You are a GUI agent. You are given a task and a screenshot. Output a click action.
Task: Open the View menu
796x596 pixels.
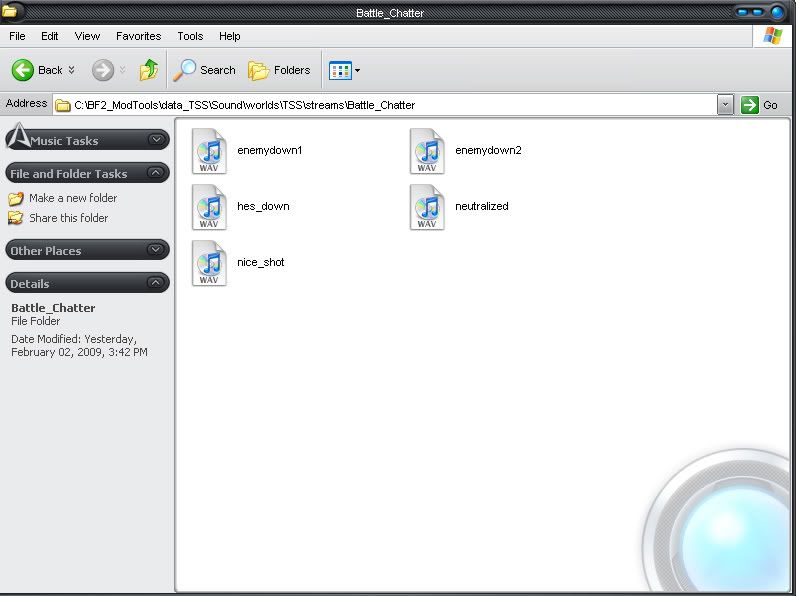coord(87,36)
